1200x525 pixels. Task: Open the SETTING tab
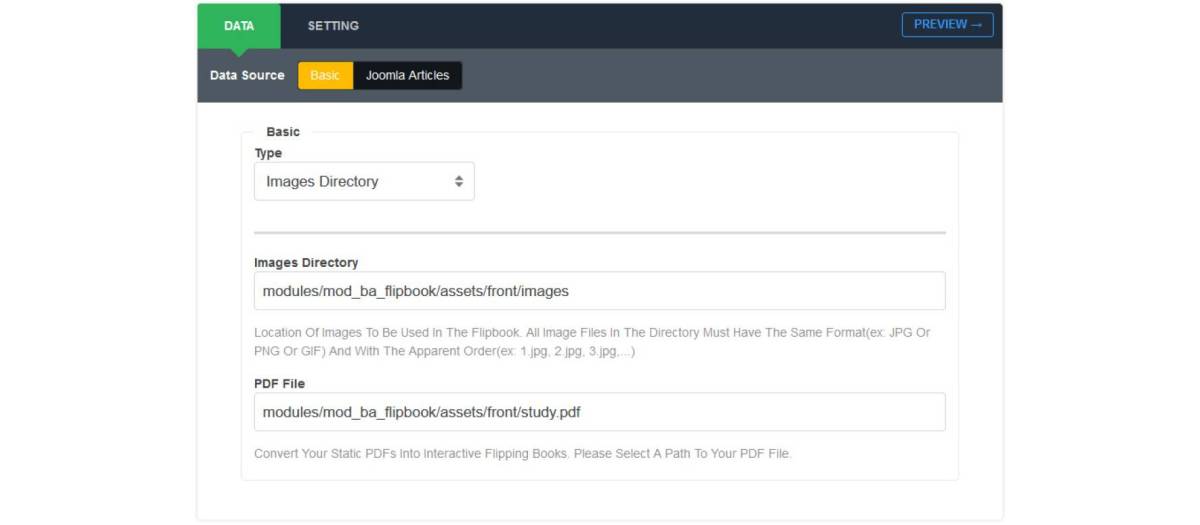pos(333,26)
